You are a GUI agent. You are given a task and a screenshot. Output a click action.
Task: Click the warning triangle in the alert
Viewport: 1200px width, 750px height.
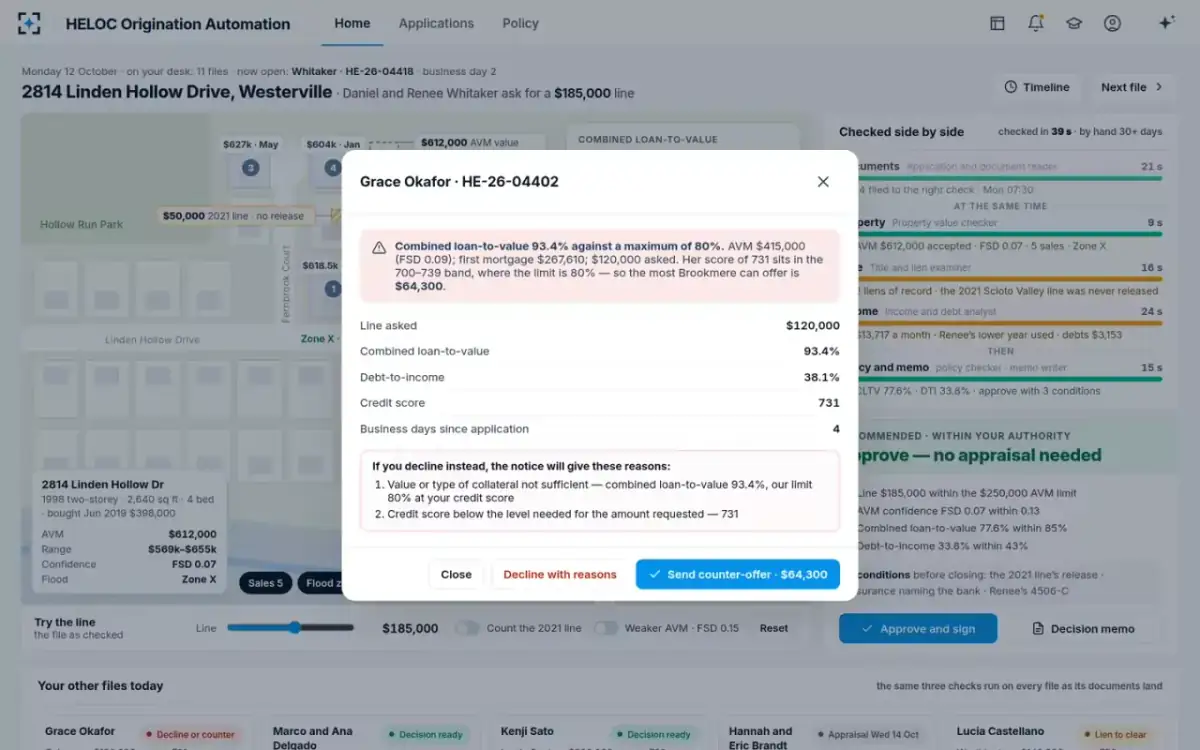[x=379, y=247]
